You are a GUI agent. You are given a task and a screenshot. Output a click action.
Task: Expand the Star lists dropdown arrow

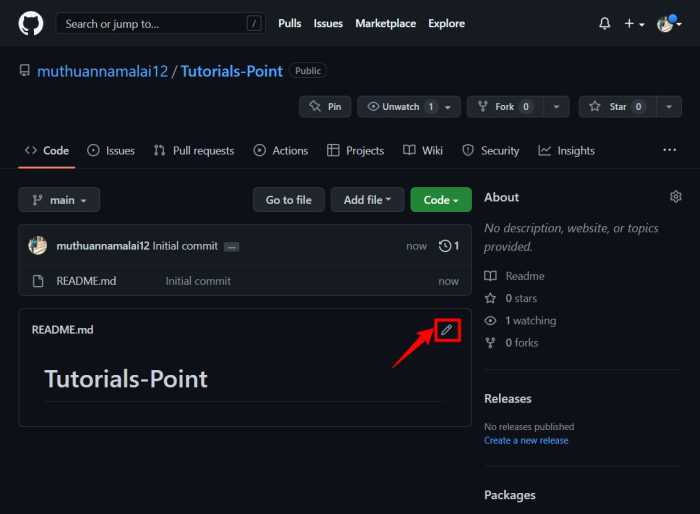click(x=669, y=107)
